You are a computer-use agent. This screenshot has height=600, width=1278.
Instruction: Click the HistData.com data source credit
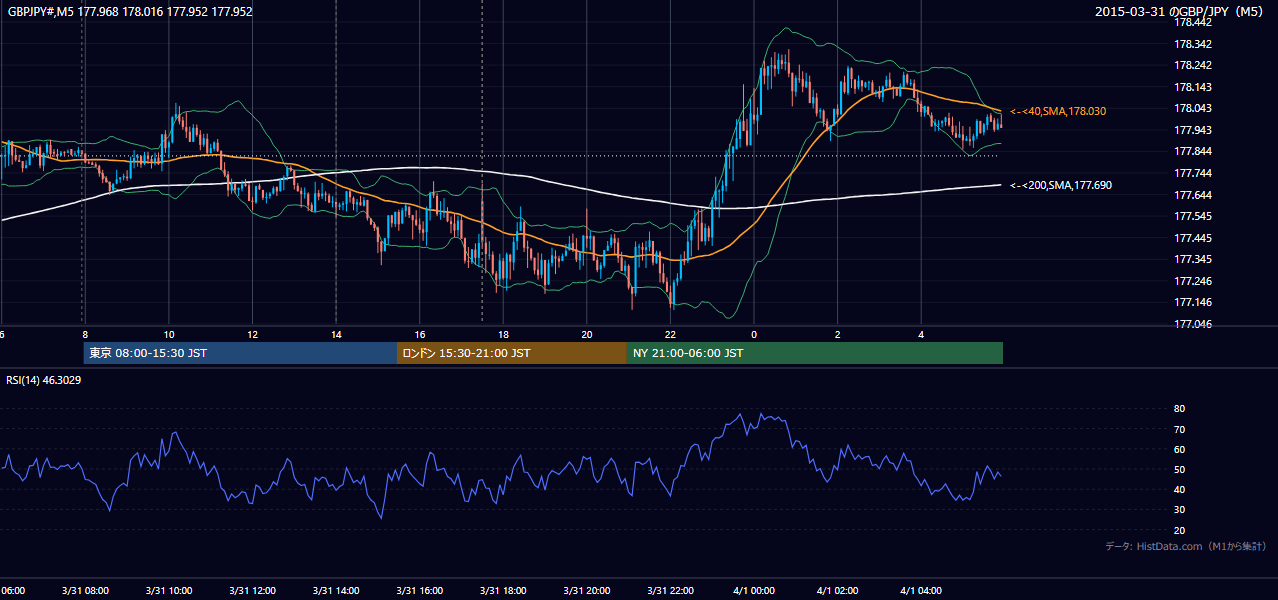point(1186,546)
